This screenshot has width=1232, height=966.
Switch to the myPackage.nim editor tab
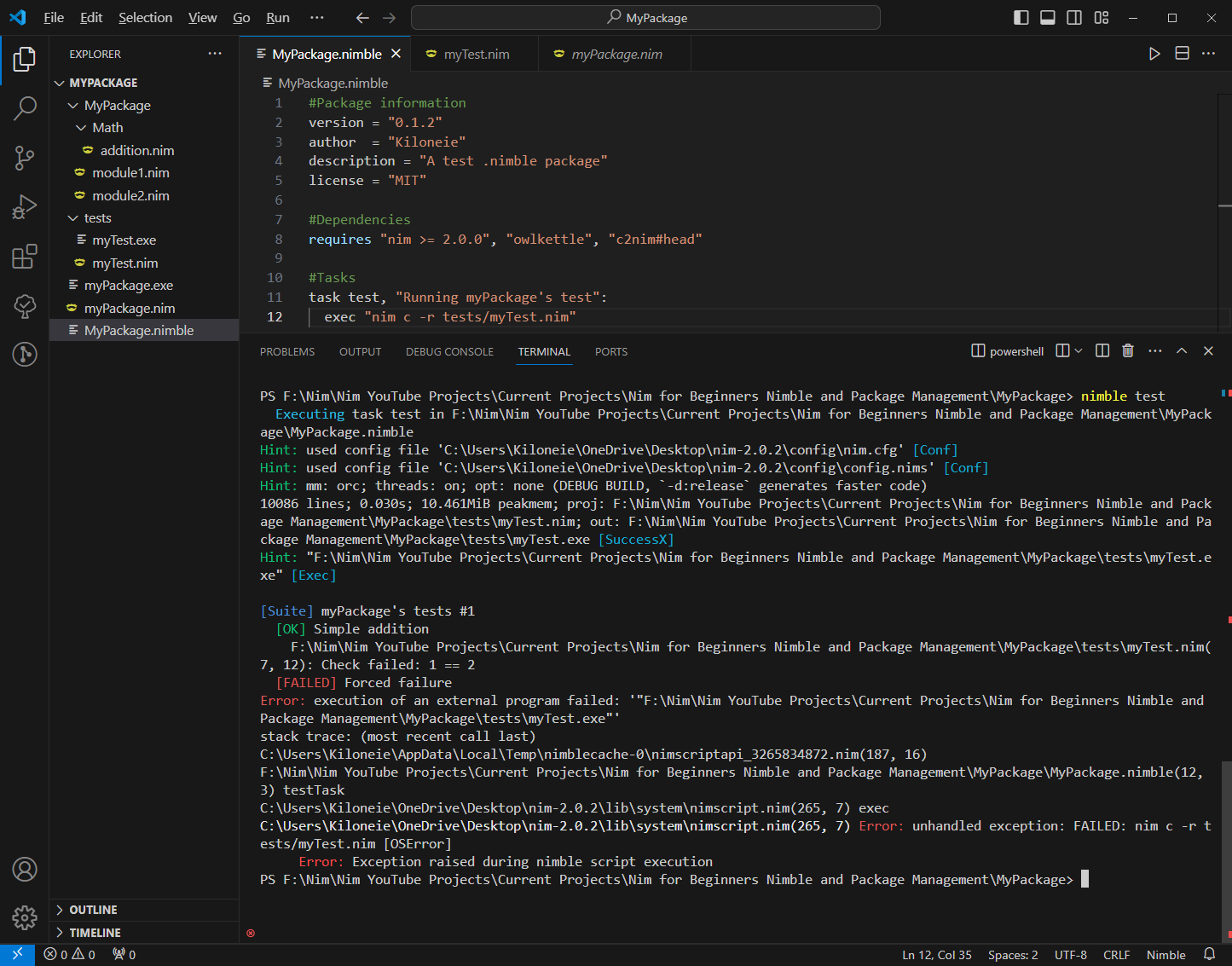tap(615, 54)
